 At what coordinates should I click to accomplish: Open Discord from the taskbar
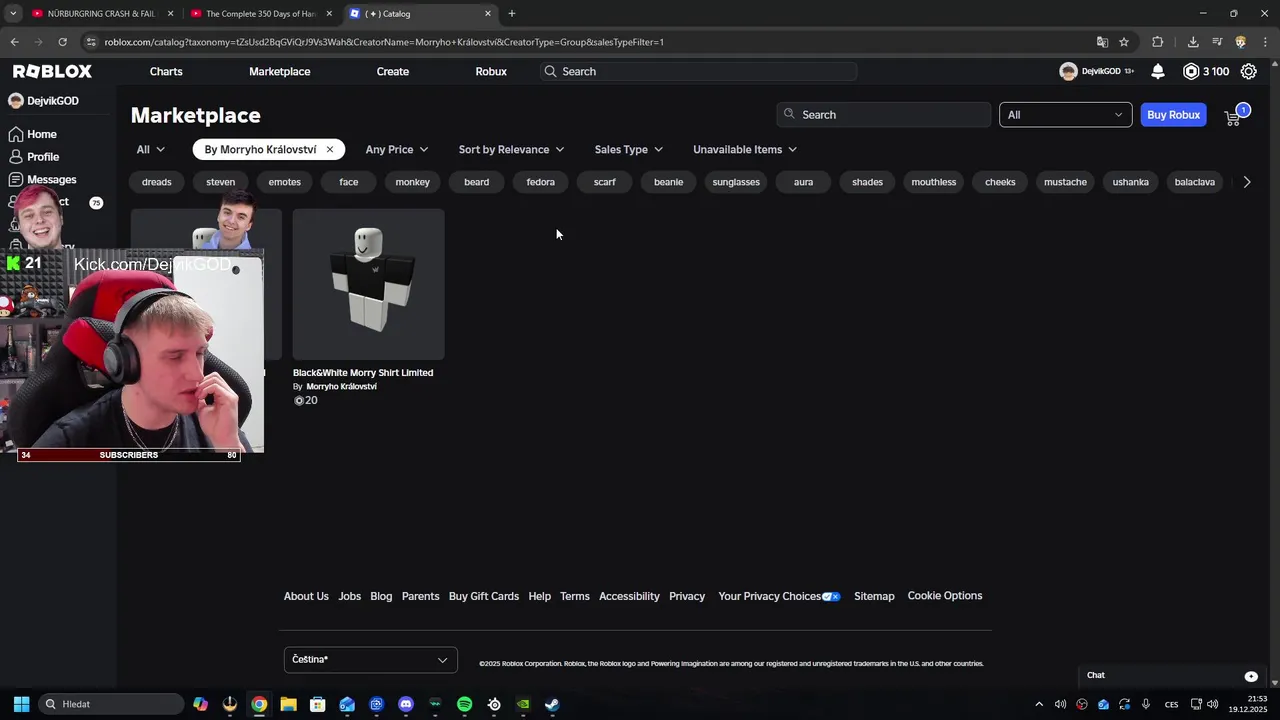pos(405,704)
